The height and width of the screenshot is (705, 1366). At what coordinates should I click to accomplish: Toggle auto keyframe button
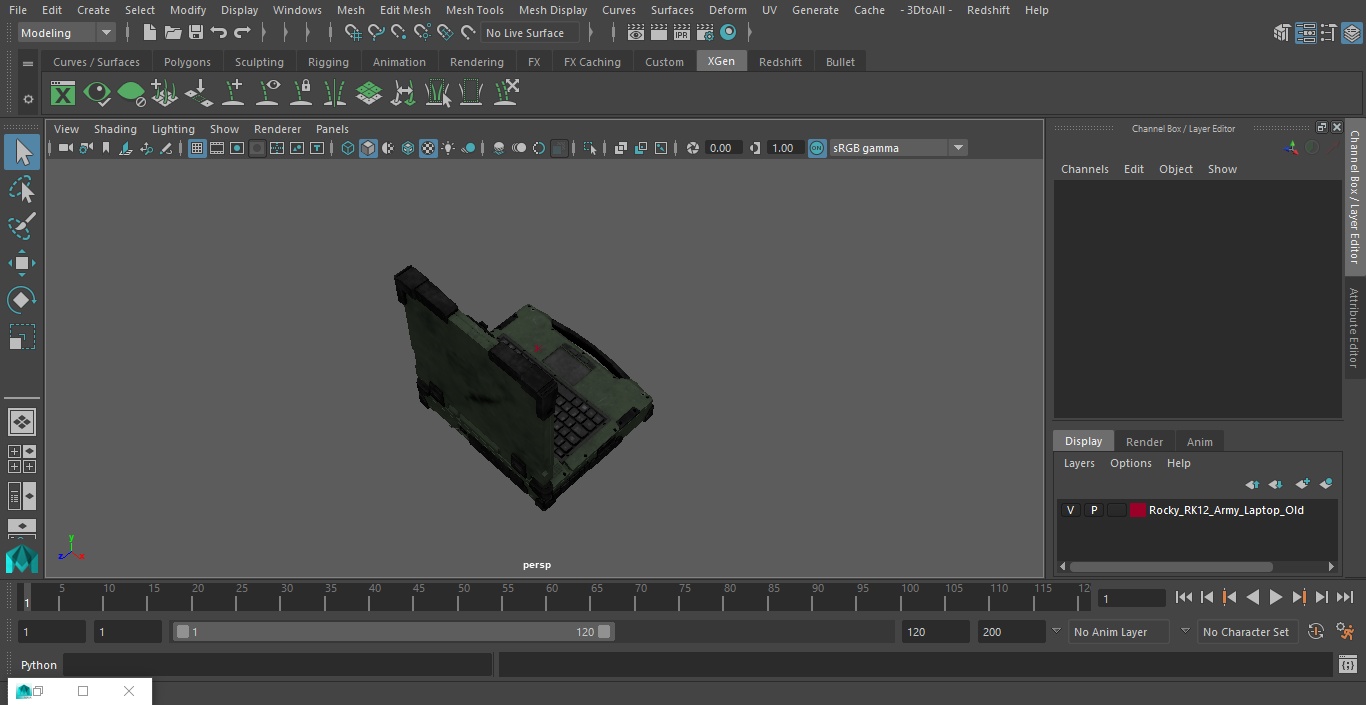1316,632
